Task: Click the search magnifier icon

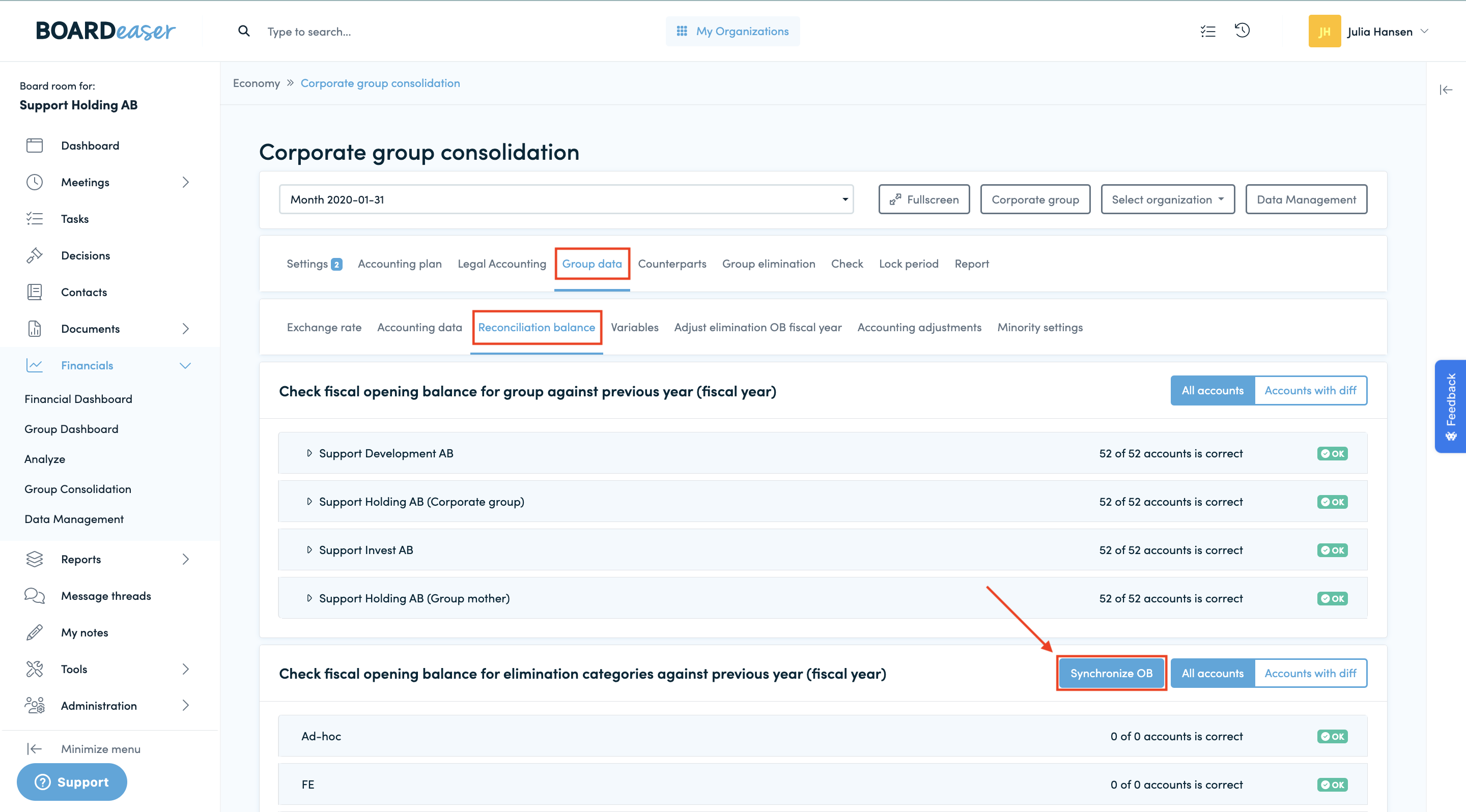Action: coord(244,31)
